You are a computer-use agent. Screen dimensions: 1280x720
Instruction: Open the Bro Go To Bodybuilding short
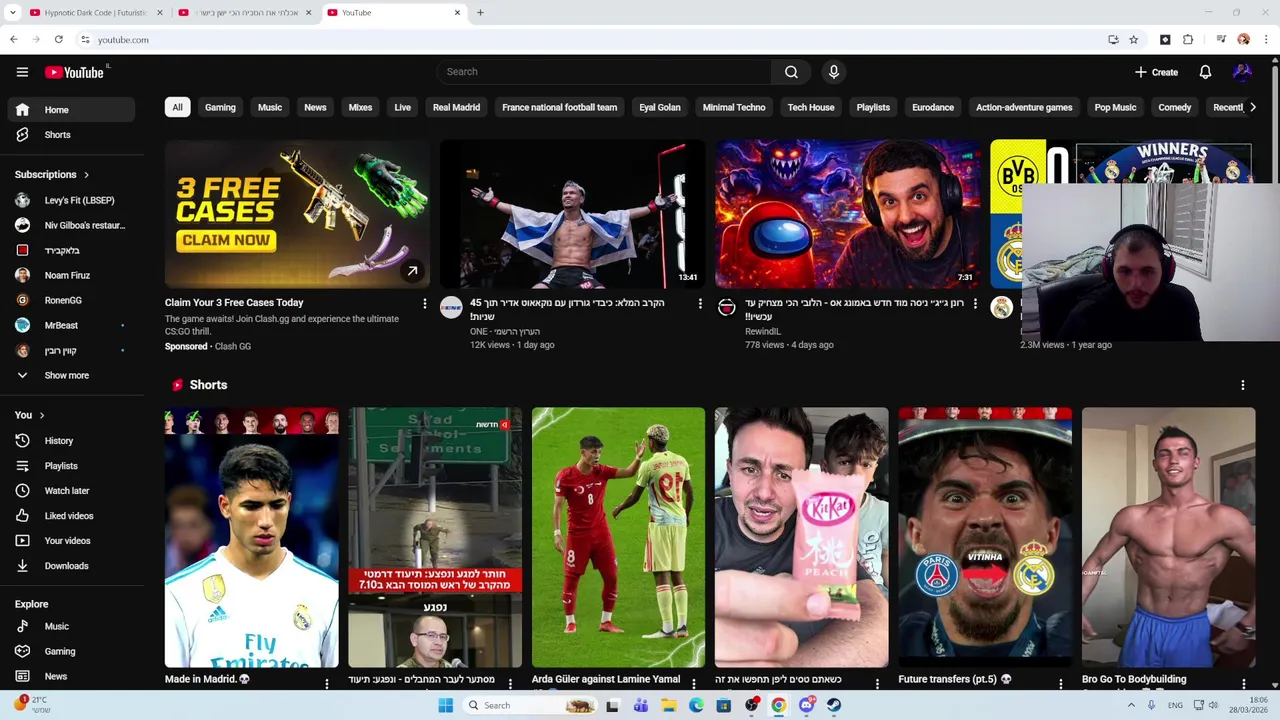1168,537
